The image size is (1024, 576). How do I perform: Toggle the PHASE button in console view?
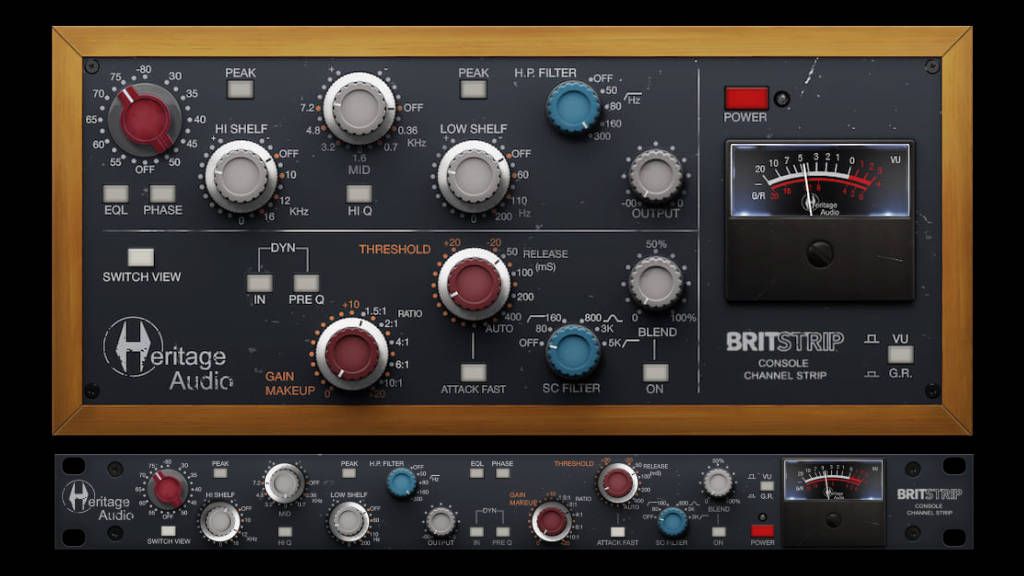click(162, 193)
